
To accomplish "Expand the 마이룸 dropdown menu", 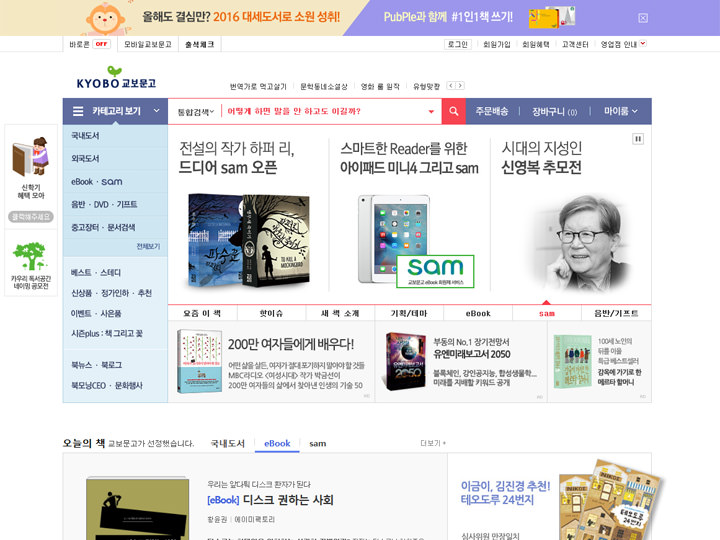I will click(x=620, y=111).
